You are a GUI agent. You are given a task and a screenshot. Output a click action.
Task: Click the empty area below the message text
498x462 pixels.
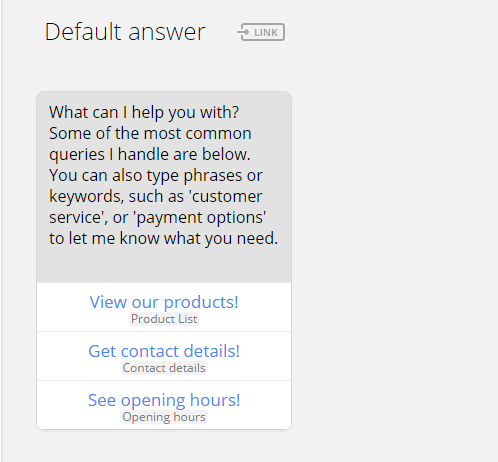tap(164, 265)
